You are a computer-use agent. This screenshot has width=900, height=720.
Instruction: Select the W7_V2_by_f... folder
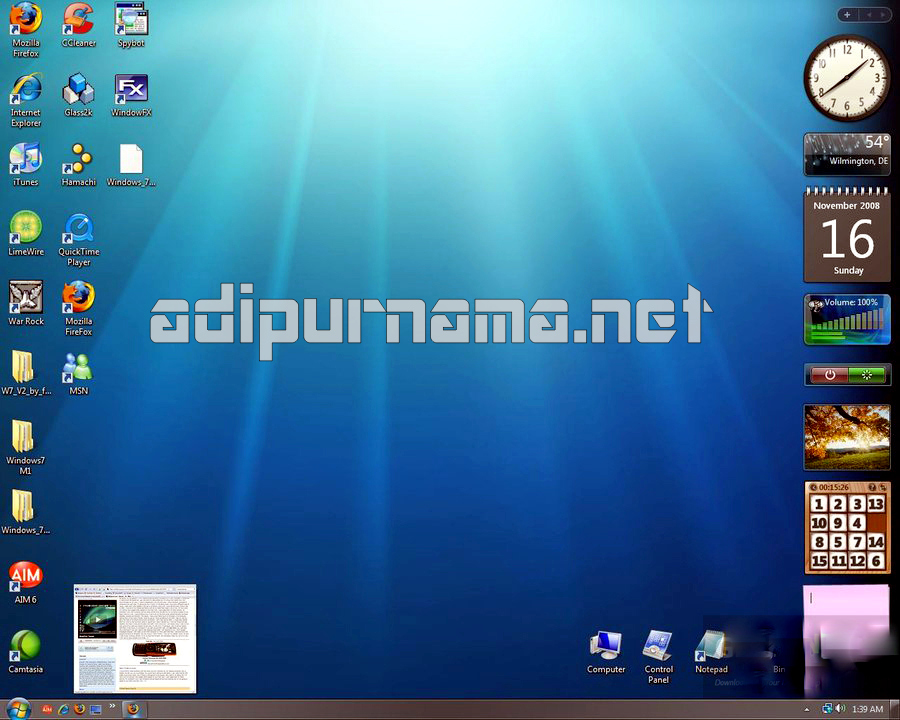(x=25, y=373)
